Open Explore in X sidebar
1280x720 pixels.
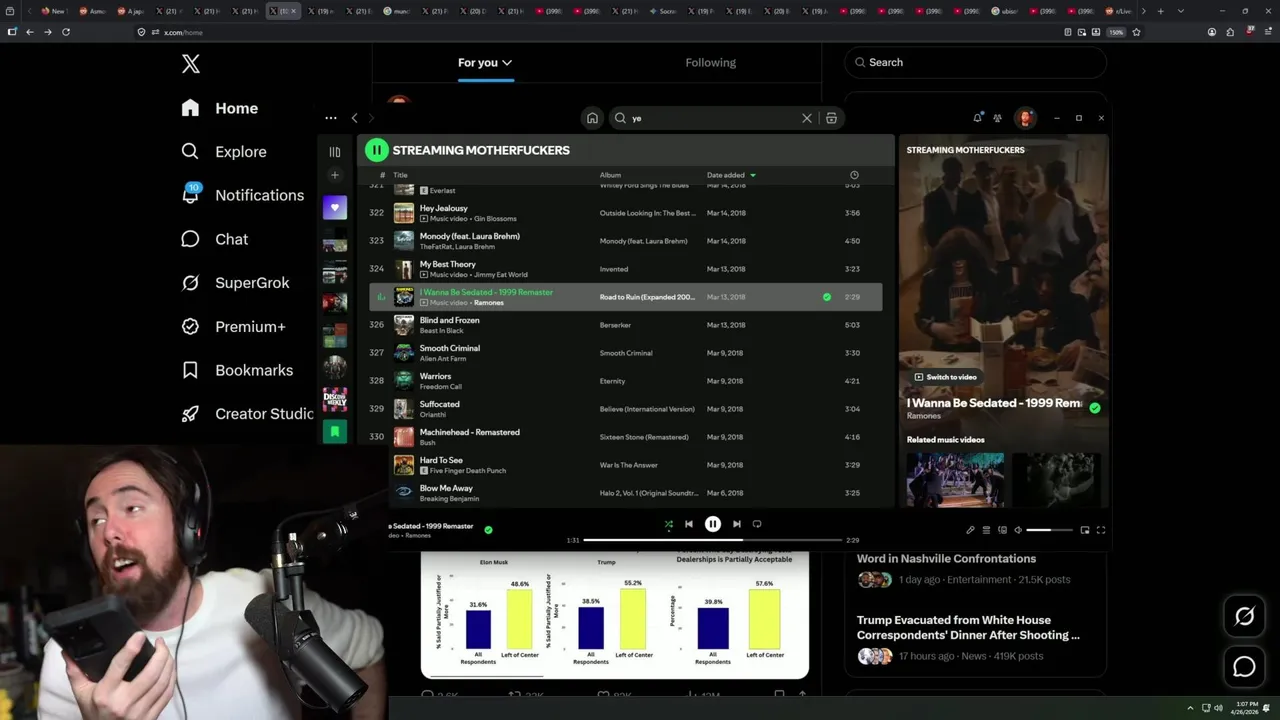pyautogui.click(x=224, y=152)
